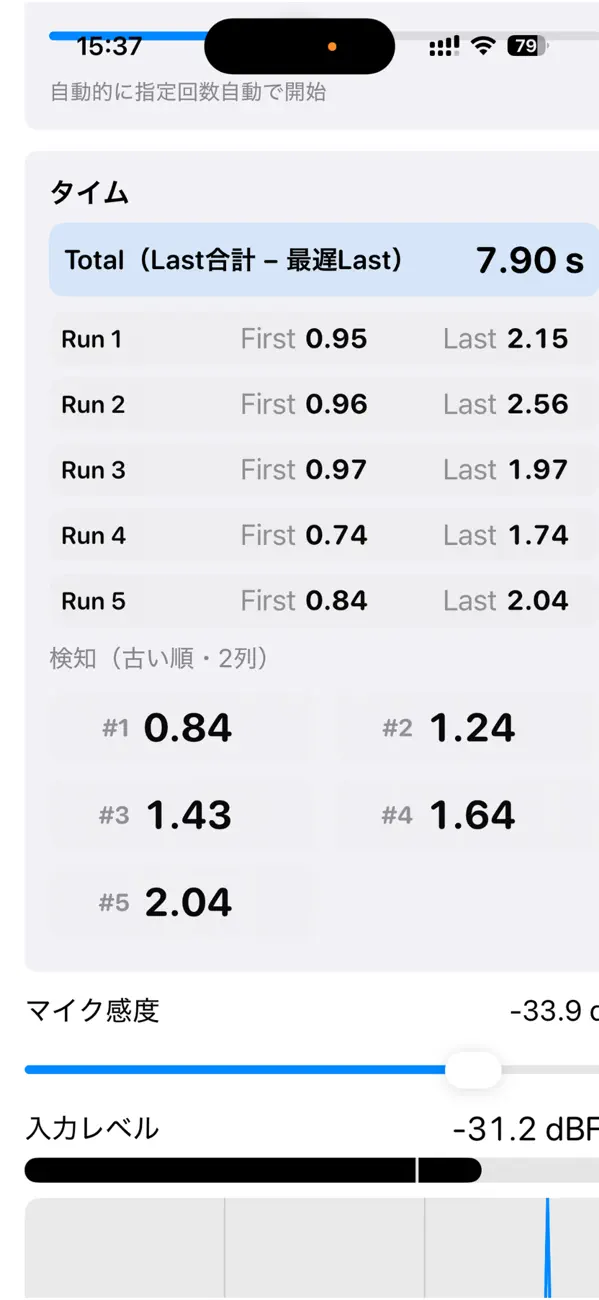Tap the Run 4 entry
The image size is (599, 1300).
pyautogui.click(x=300, y=535)
